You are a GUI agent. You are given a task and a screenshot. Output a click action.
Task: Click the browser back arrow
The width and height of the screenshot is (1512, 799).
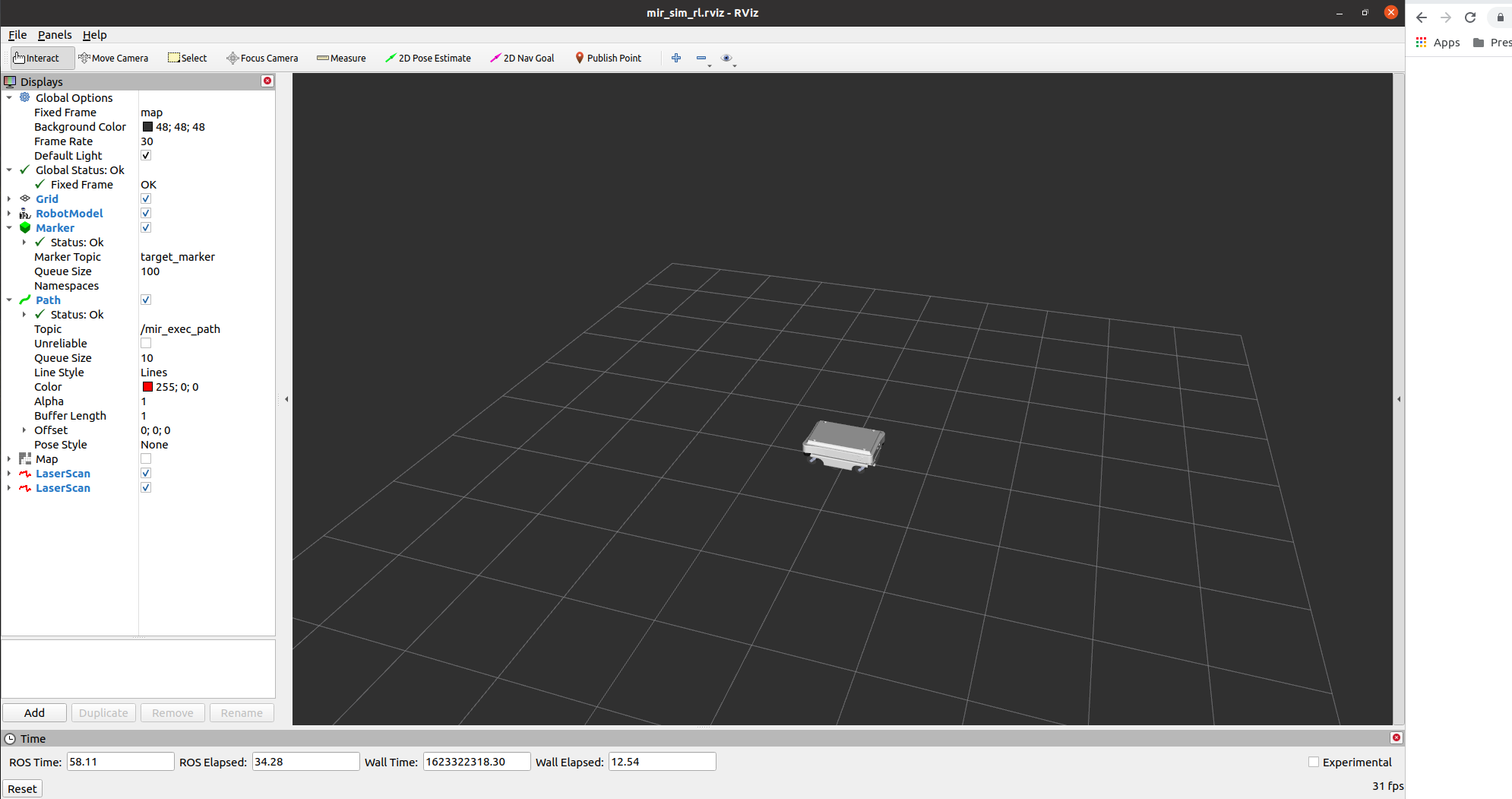tap(1422, 17)
